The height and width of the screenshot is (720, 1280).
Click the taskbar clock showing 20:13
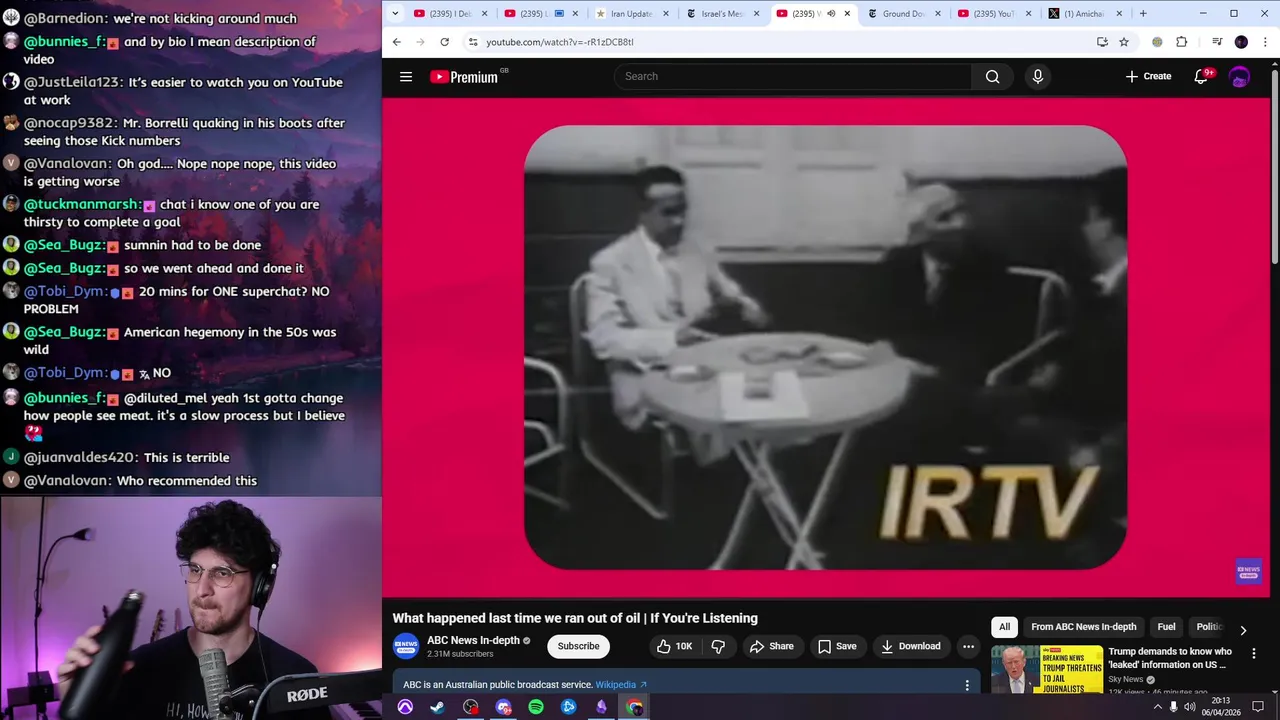point(1220,707)
